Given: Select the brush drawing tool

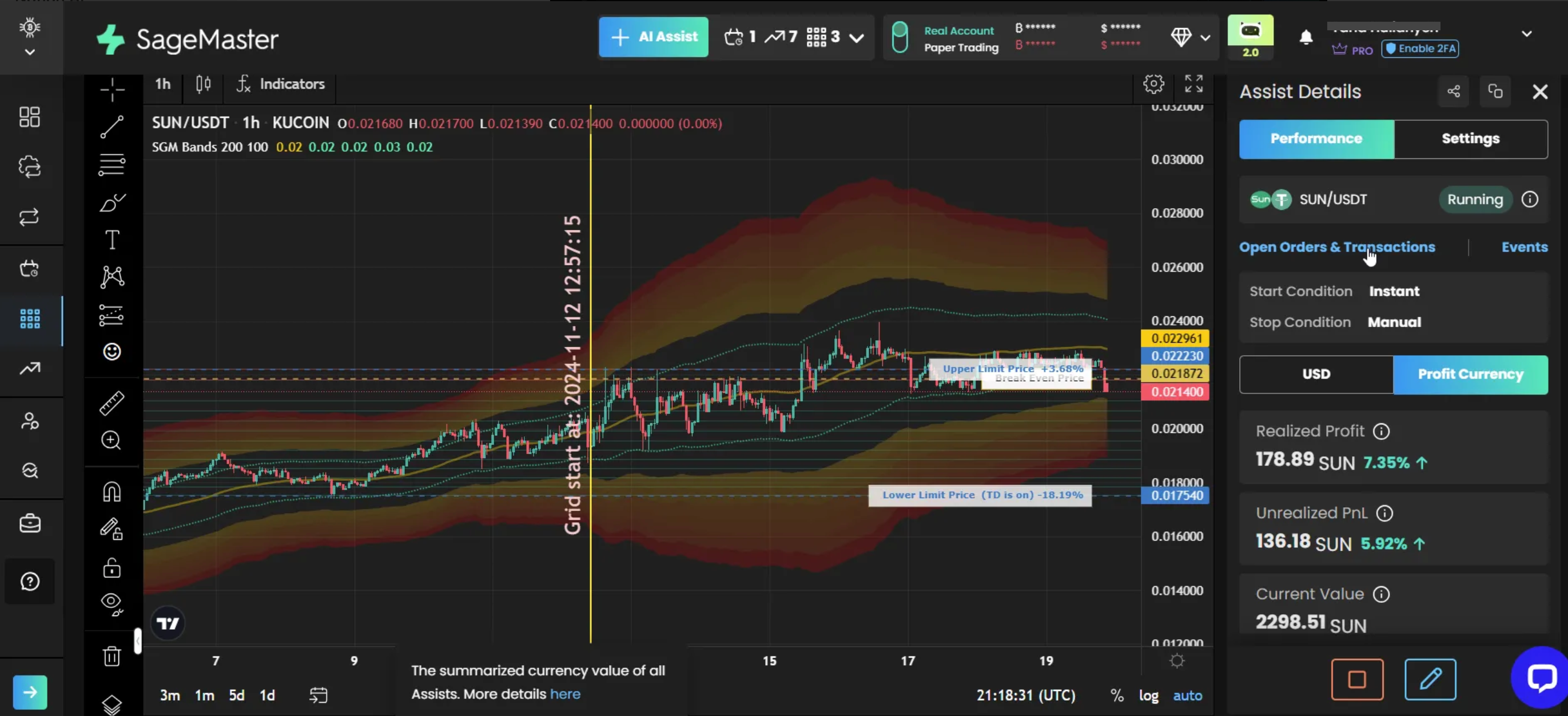Looking at the screenshot, I should coord(112,202).
